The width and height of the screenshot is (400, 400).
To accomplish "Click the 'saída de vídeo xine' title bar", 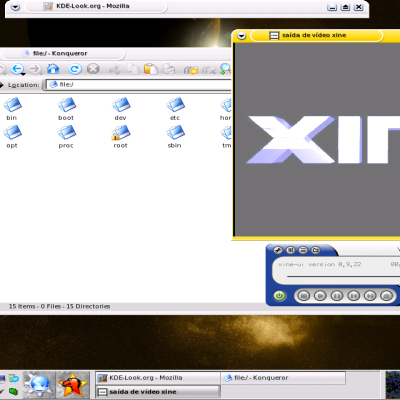I will click(316, 35).
